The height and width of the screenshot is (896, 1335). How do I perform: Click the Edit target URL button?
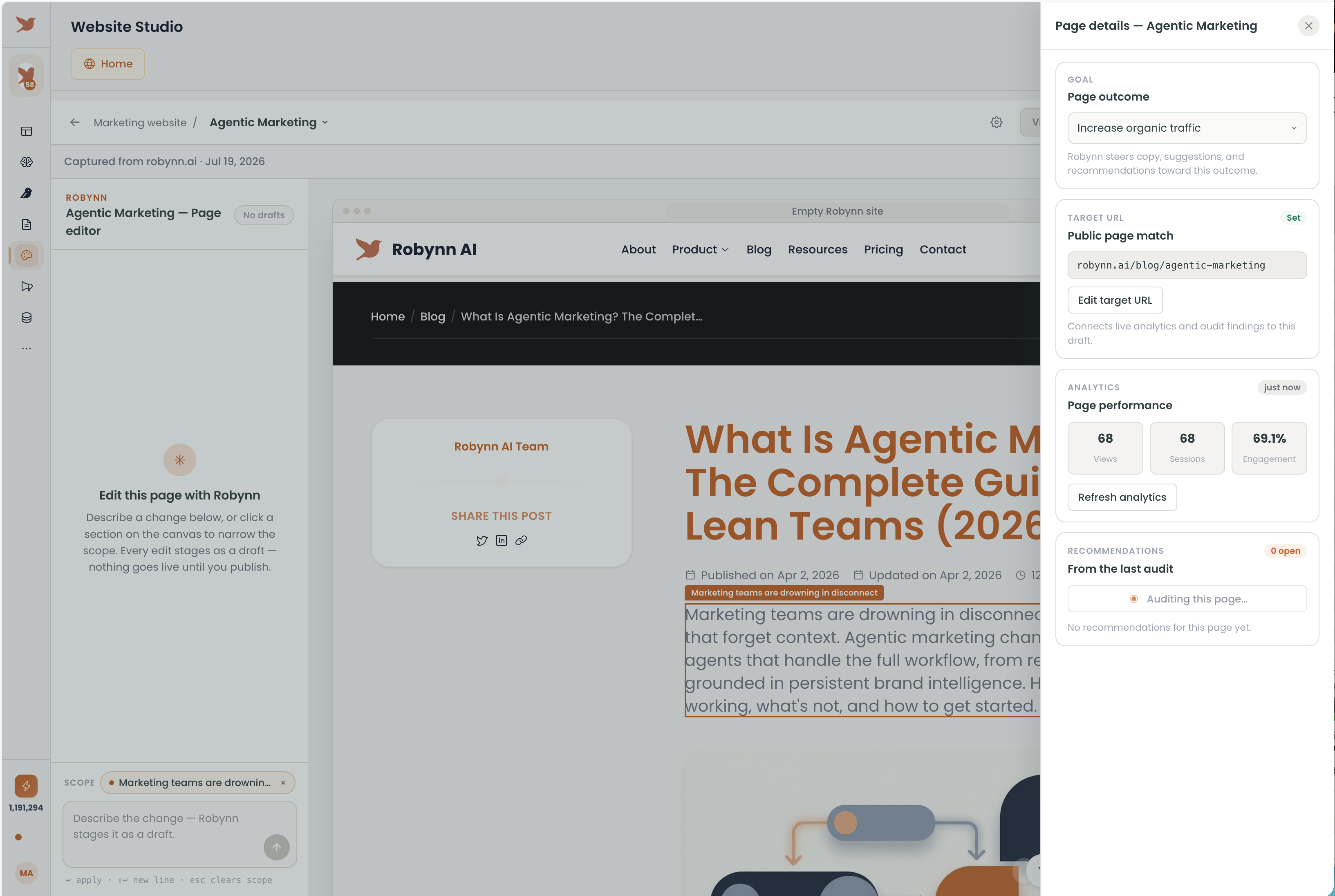pos(1115,300)
